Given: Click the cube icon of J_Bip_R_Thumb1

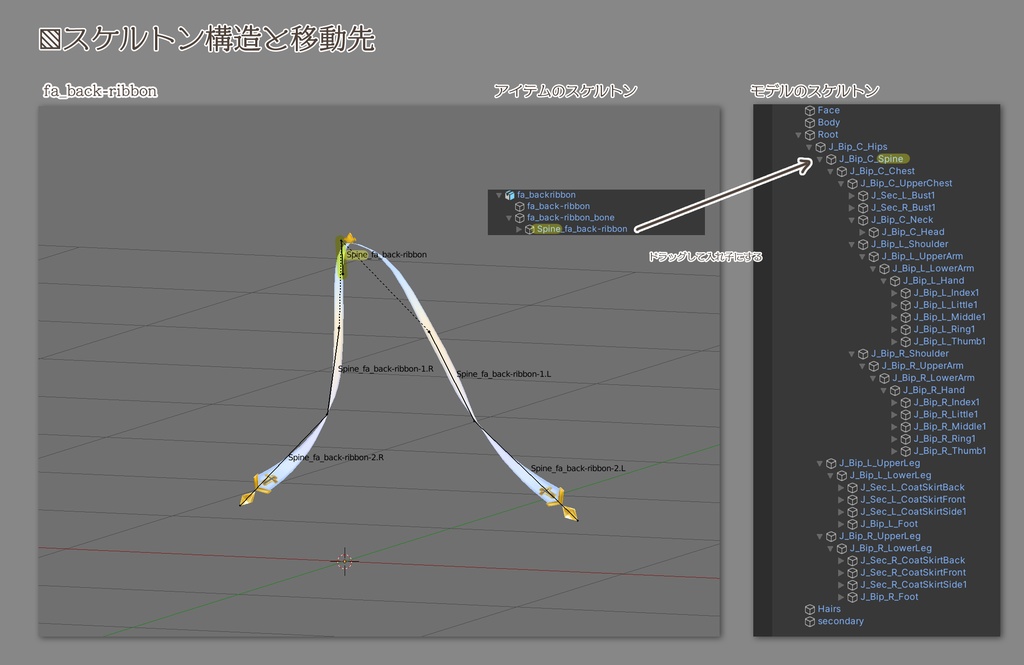Looking at the screenshot, I should pos(906,451).
